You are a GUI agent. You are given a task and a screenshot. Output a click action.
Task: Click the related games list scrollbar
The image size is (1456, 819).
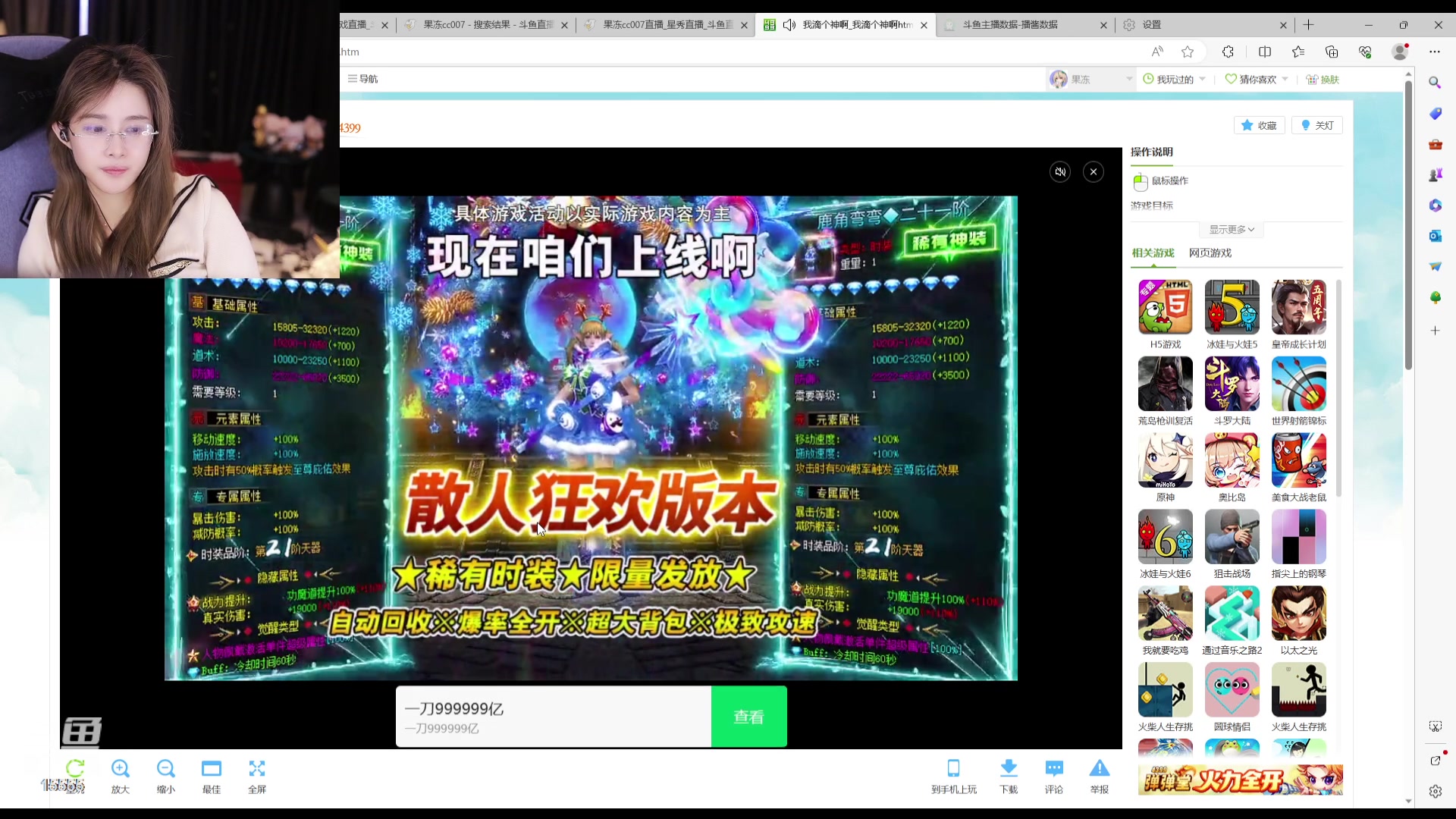(1338, 388)
